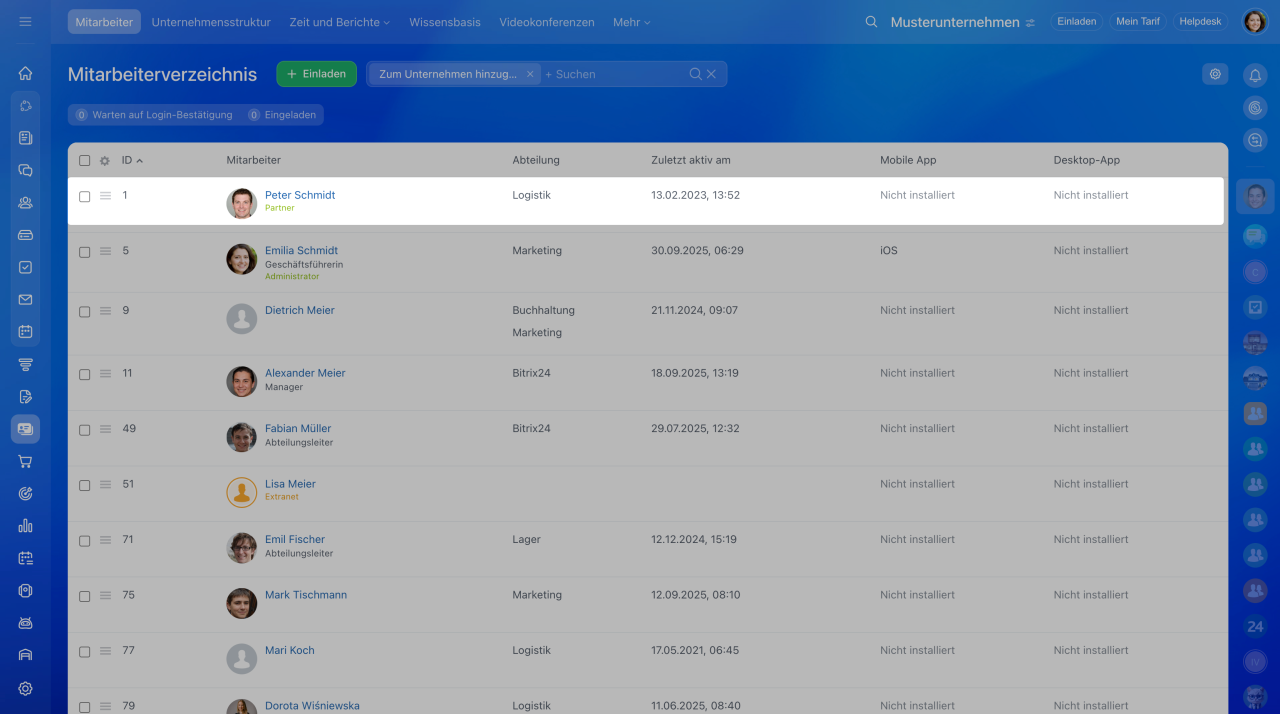1280x714 pixels.
Task: Open grid settings gear in ID column header
Action: coord(105,161)
